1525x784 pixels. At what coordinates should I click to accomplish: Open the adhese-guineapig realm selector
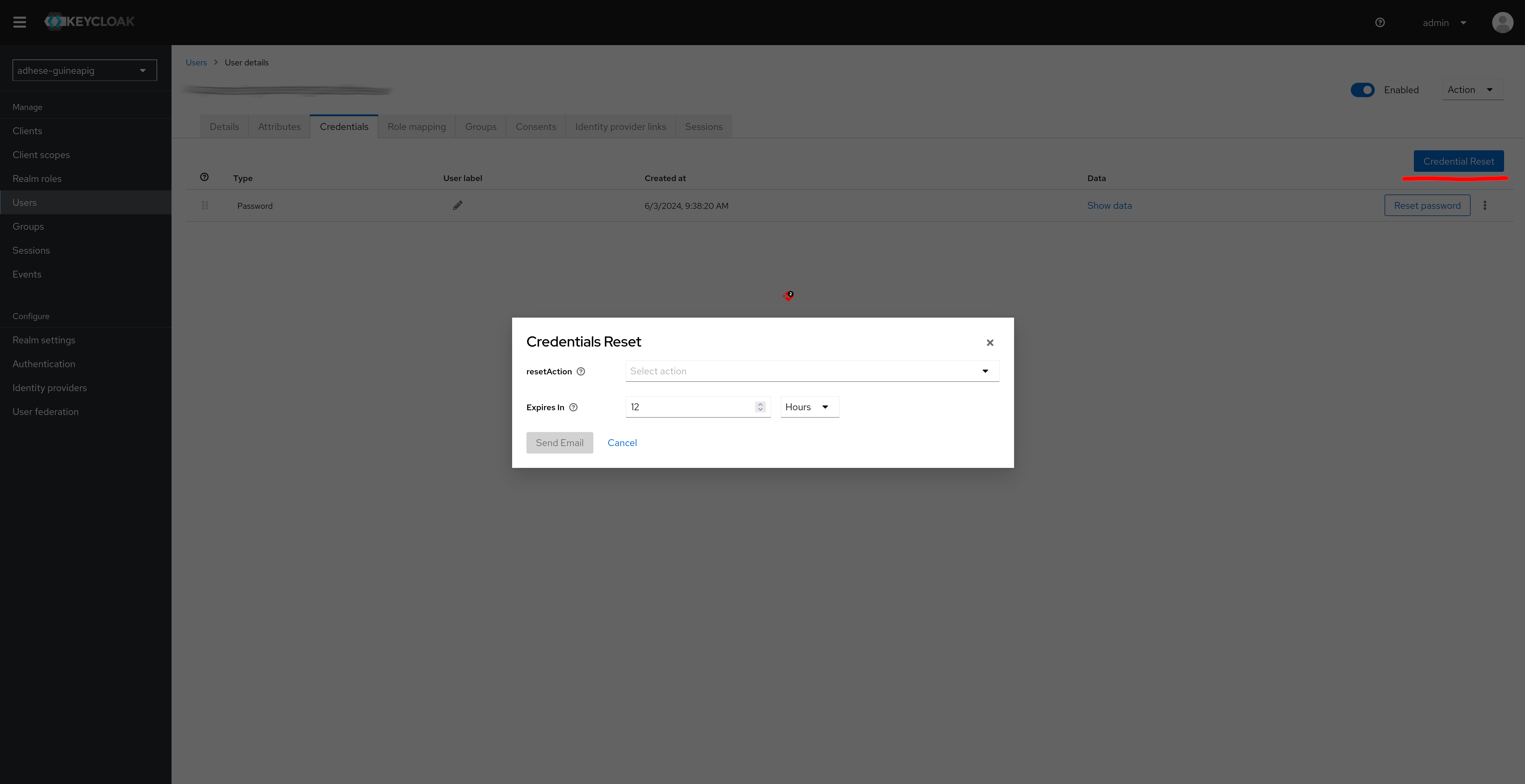[x=85, y=71]
